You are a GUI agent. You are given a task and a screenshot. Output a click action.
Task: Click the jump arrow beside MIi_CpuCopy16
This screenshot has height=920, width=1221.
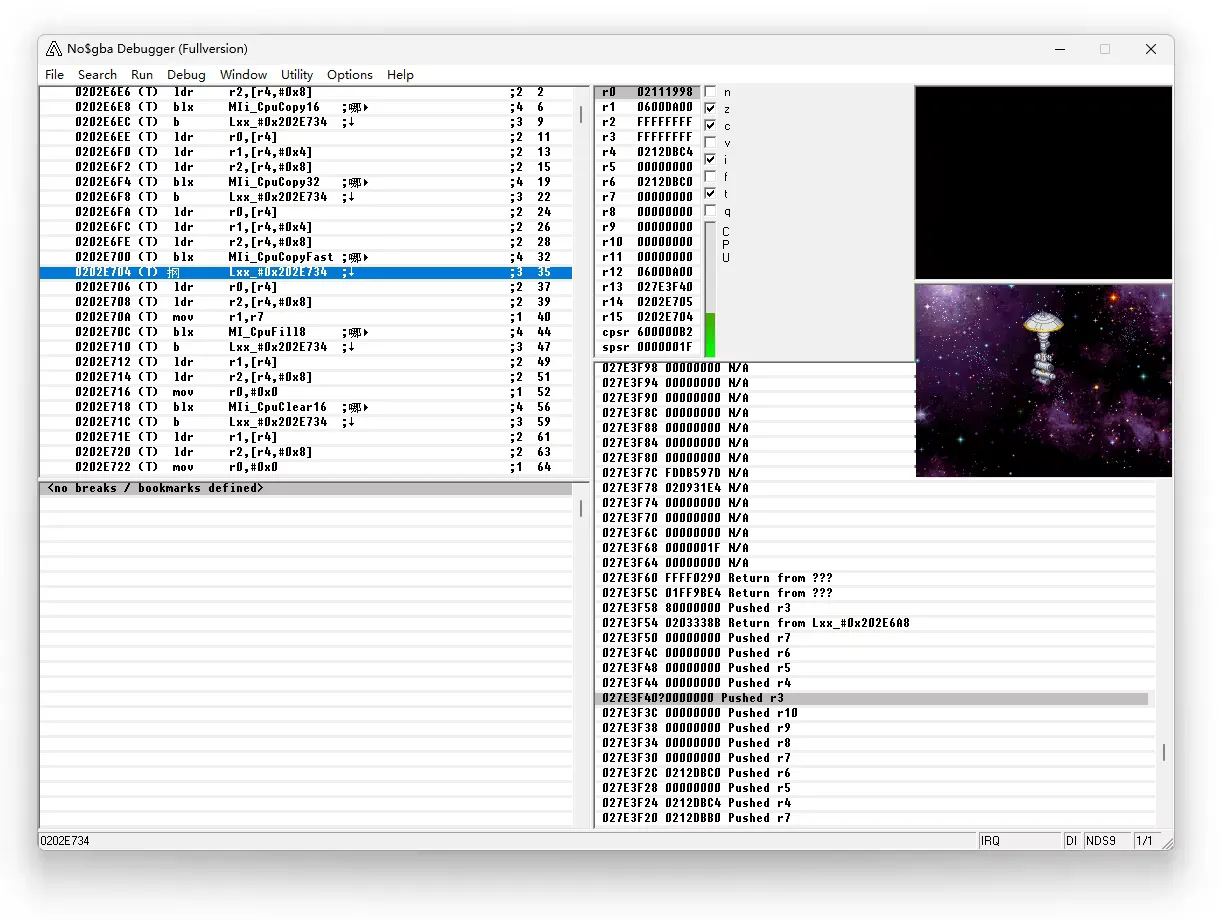[366, 107]
